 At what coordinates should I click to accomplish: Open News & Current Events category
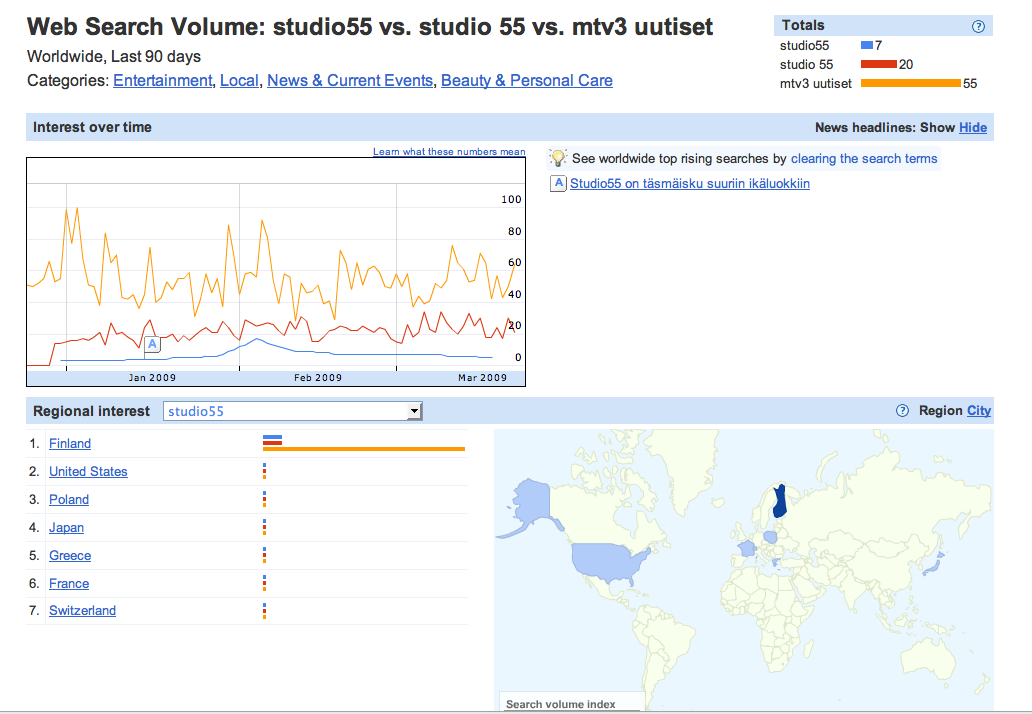click(x=350, y=80)
